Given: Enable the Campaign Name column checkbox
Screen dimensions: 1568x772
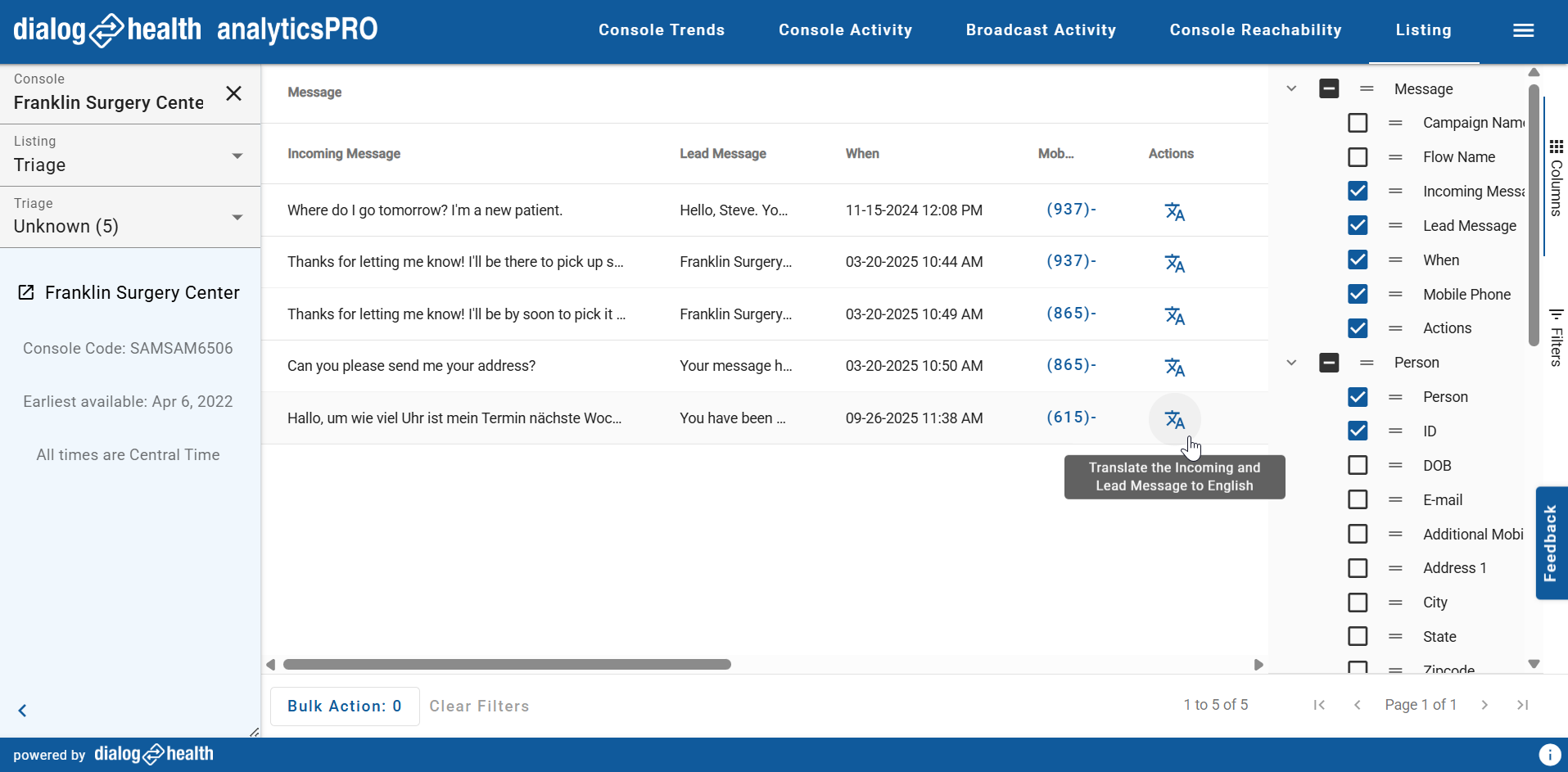Looking at the screenshot, I should [1357, 123].
